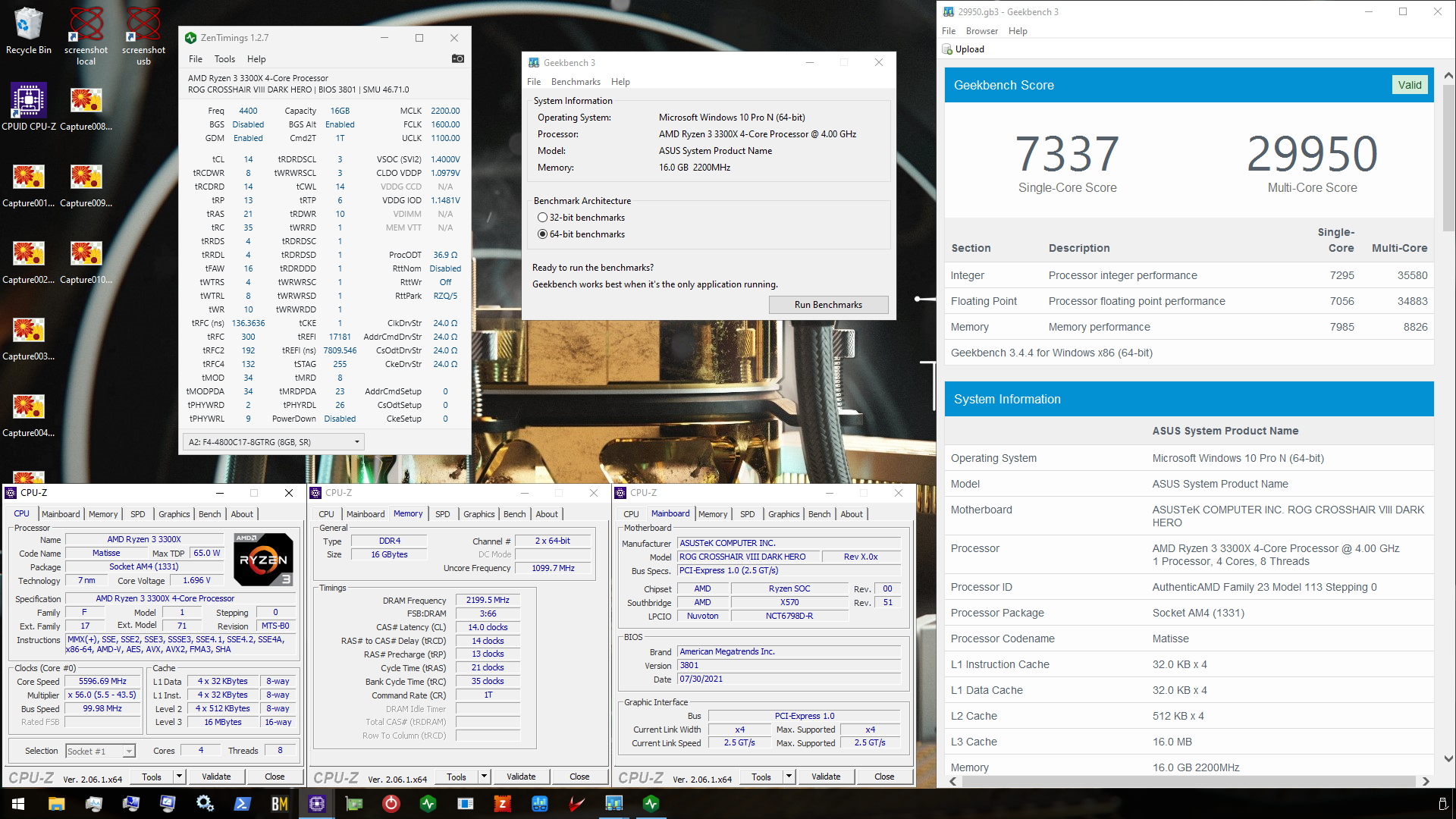Select the 32-bit benchmarks radio button
The height and width of the screenshot is (819, 1456).
click(x=542, y=218)
